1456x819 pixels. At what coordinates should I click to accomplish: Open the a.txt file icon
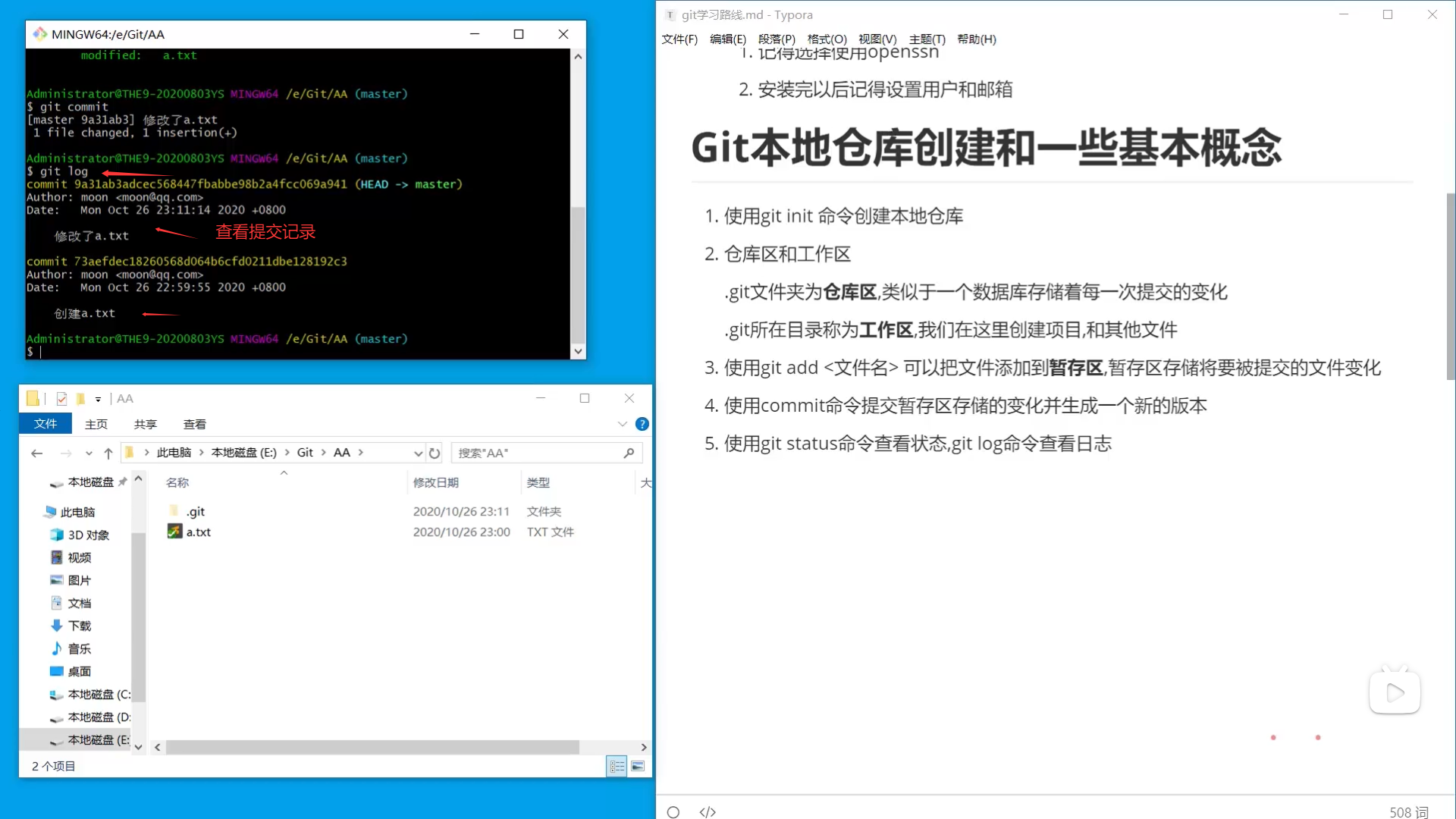point(174,531)
